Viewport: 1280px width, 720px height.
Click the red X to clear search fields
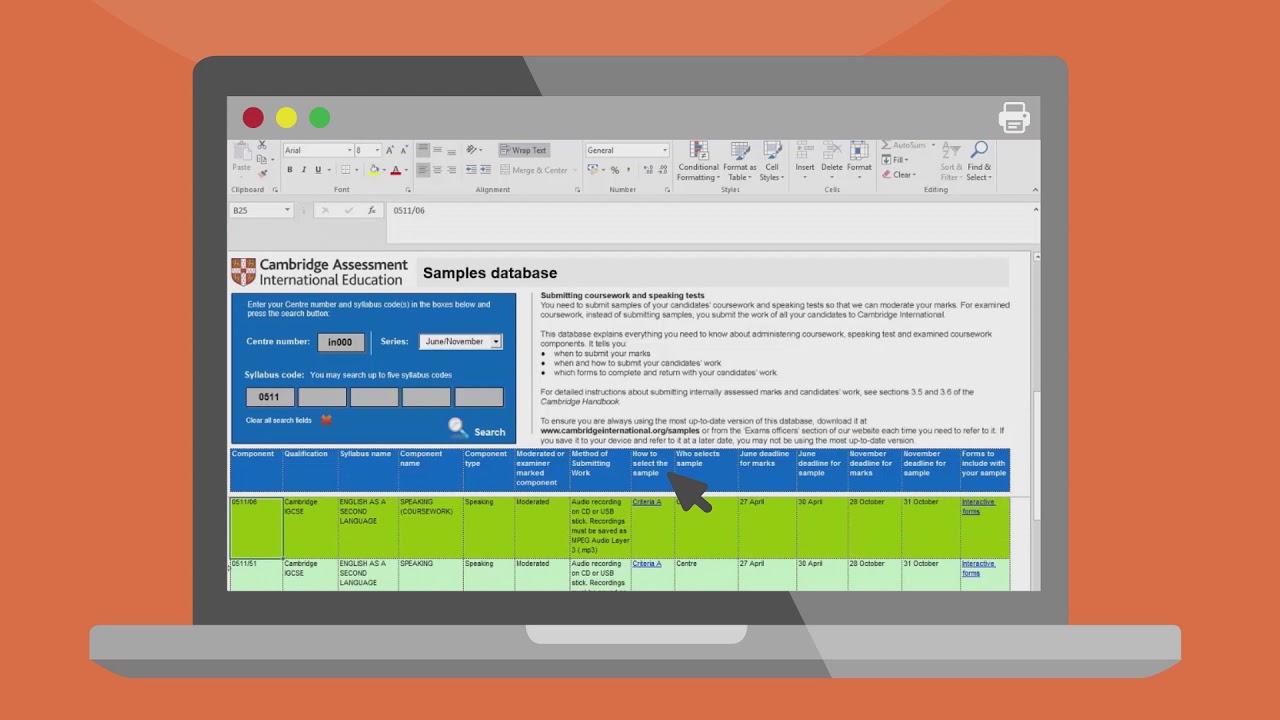tap(326, 420)
